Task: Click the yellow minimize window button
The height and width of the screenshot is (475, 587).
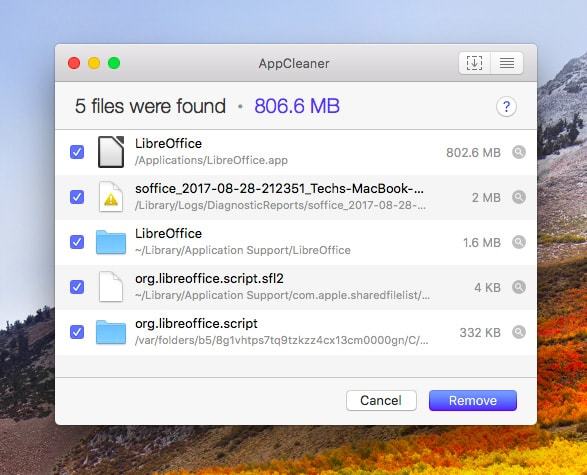Action: pos(94,63)
